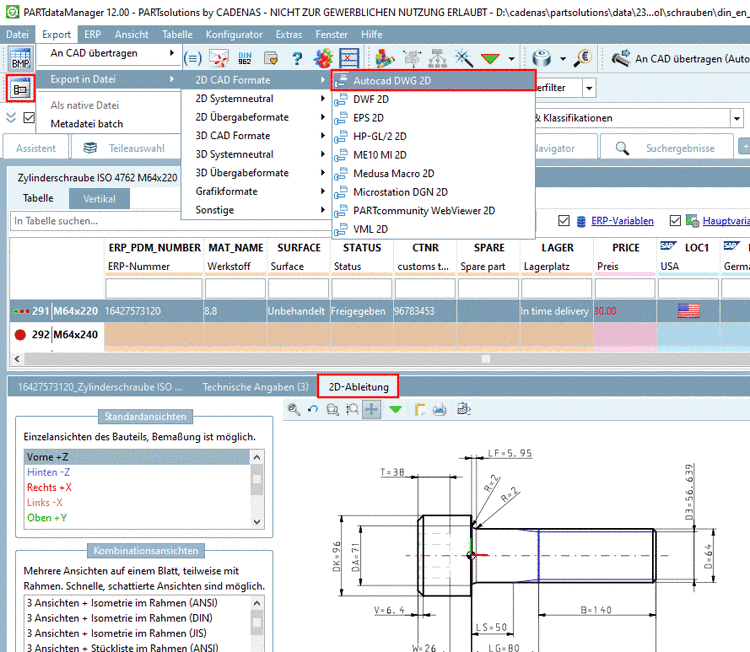The height and width of the screenshot is (652, 750).
Task: Click the printer icon in 2D toolbar
Action: pos(440,409)
